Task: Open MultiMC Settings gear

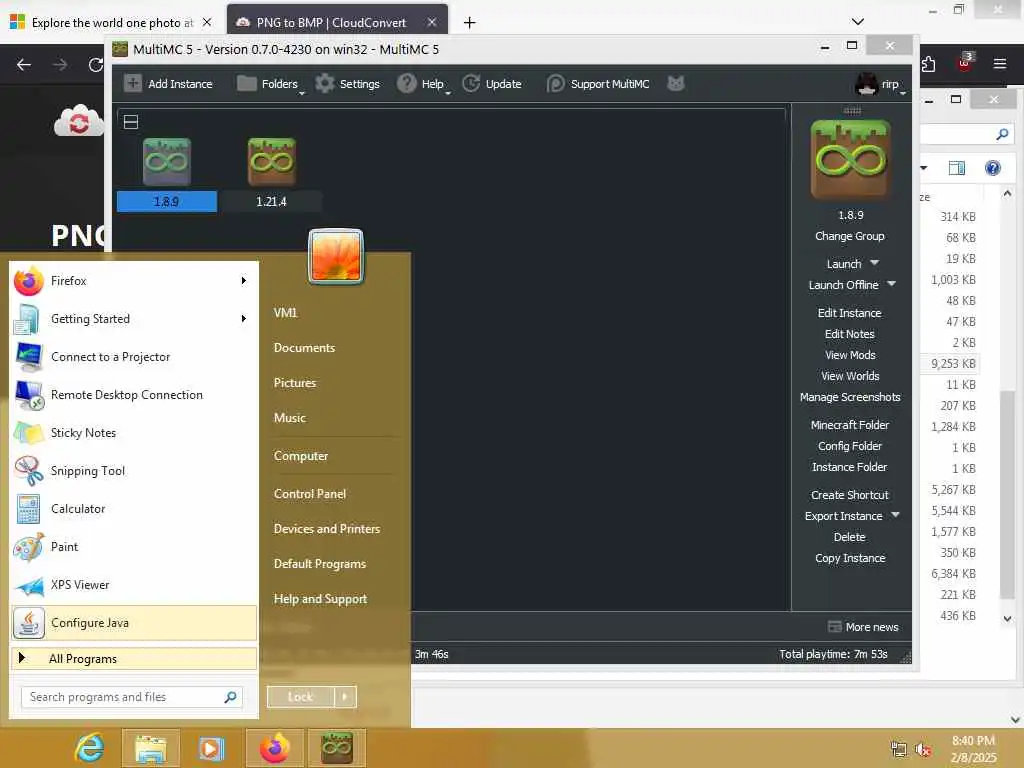Action: pyautogui.click(x=348, y=84)
